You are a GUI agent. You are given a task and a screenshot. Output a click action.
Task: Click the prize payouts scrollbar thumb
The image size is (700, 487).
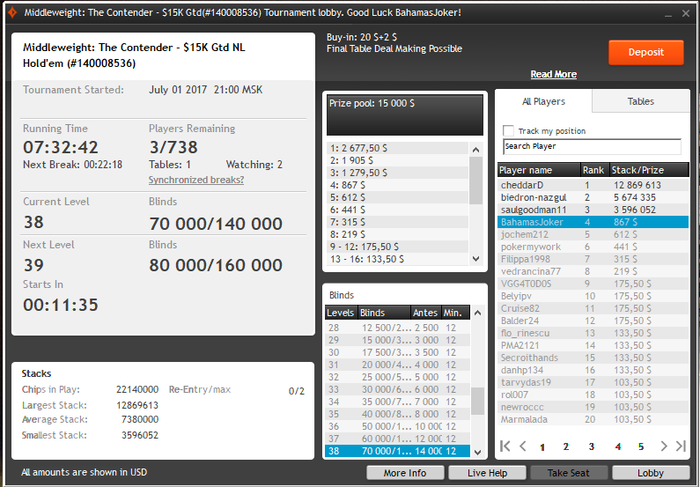[x=476, y=180]
